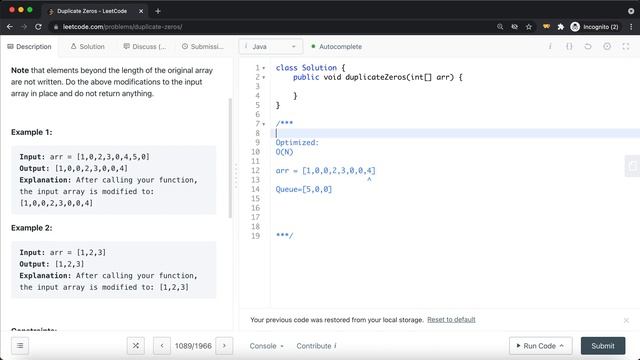
Task: Open a new browser tab
Action: pos(158,11)
